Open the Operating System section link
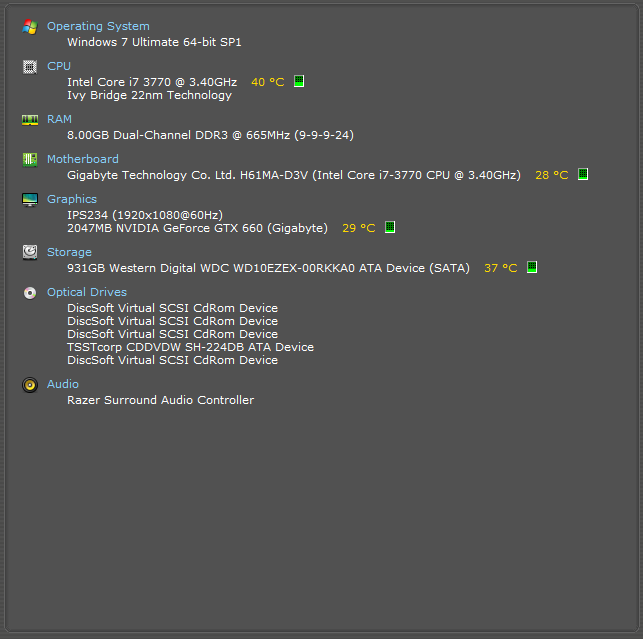643x639 pixels. pos(98,26)
